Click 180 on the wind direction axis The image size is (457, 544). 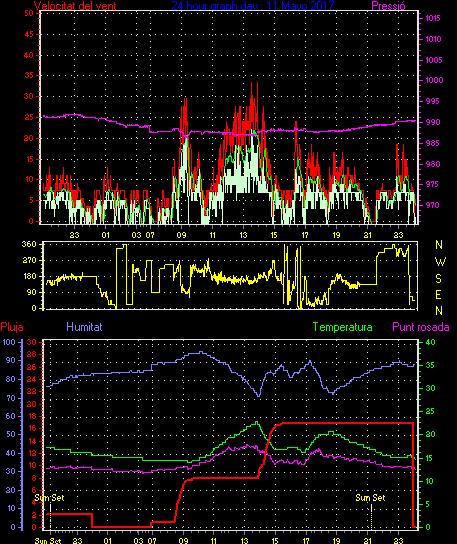[29, 277]
